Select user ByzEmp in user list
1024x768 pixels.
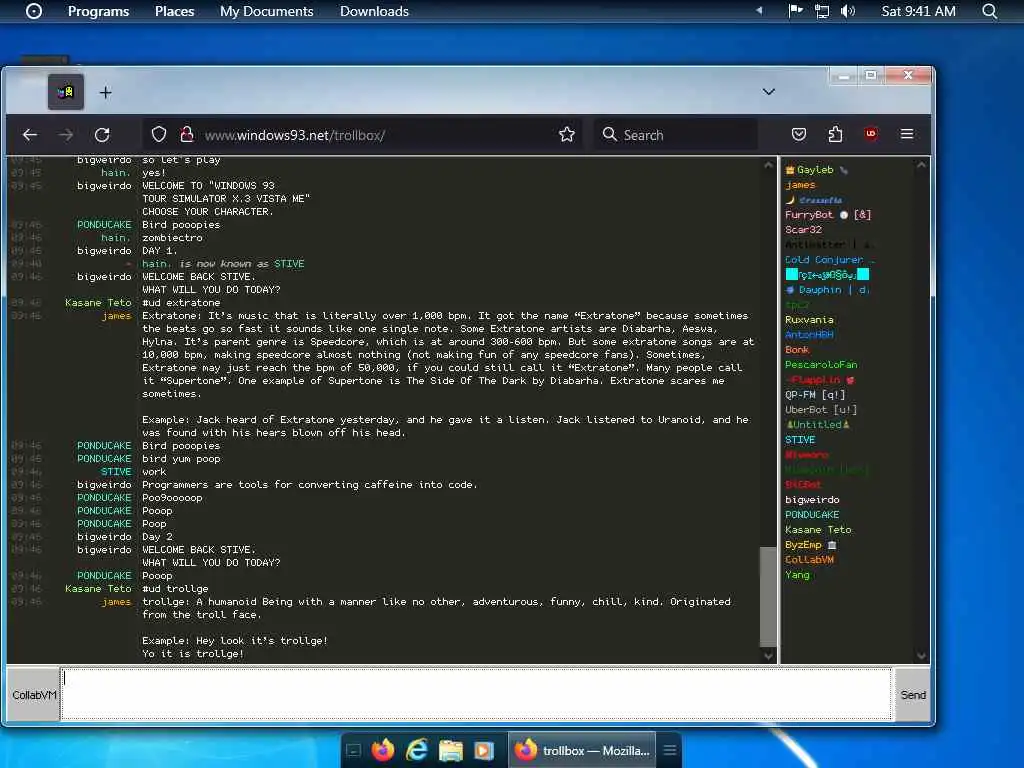click(x=810, y=545)
